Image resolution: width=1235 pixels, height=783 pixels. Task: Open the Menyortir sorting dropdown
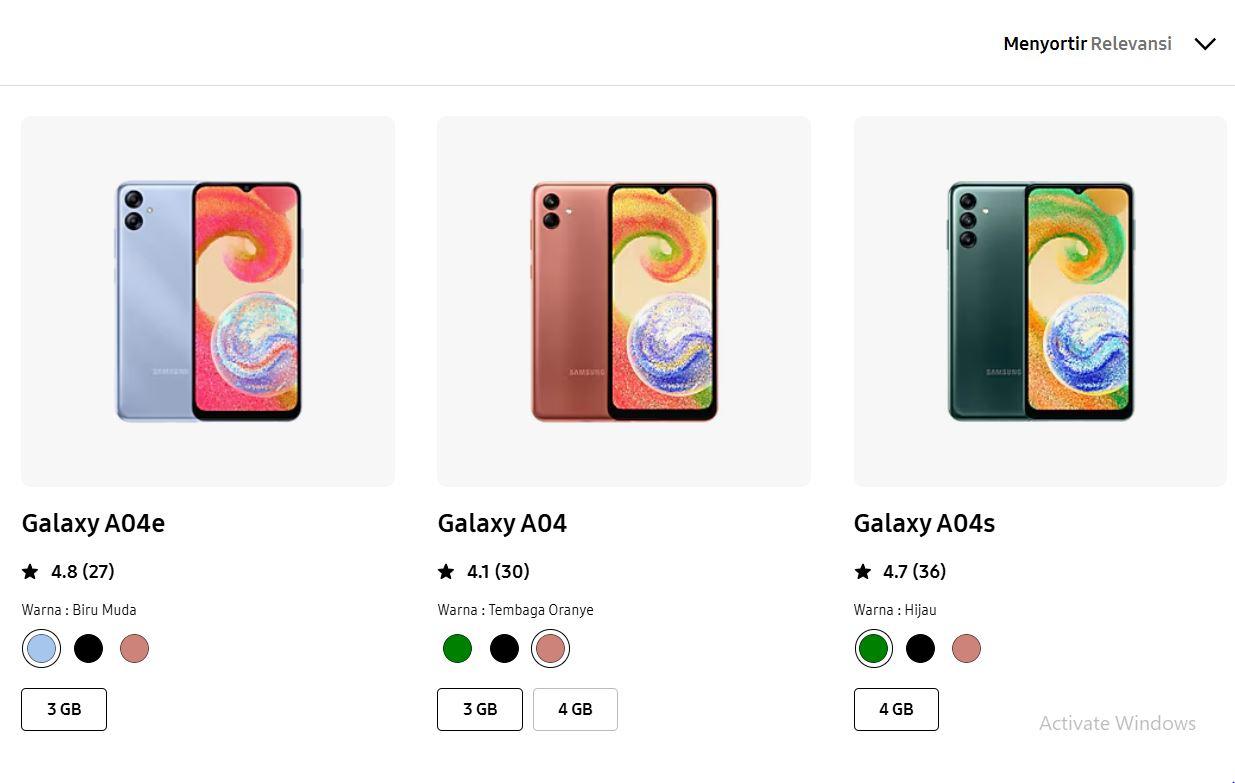(1044, 43)
